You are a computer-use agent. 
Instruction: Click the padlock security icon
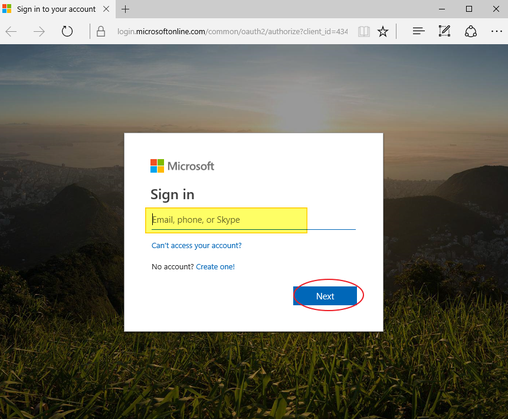[x=101, y=32]
